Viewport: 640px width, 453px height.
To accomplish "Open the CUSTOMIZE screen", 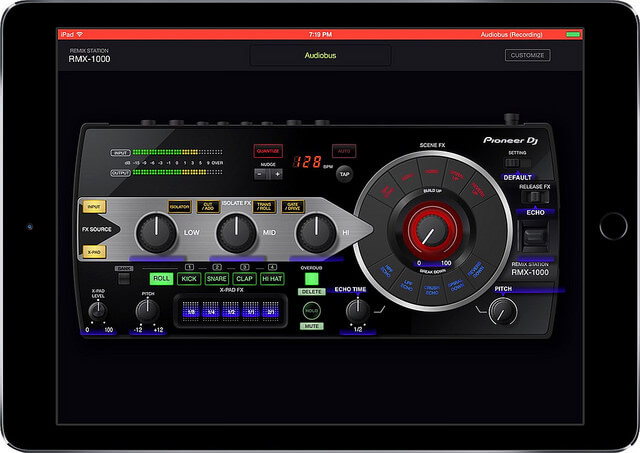I will coord(527,55).
